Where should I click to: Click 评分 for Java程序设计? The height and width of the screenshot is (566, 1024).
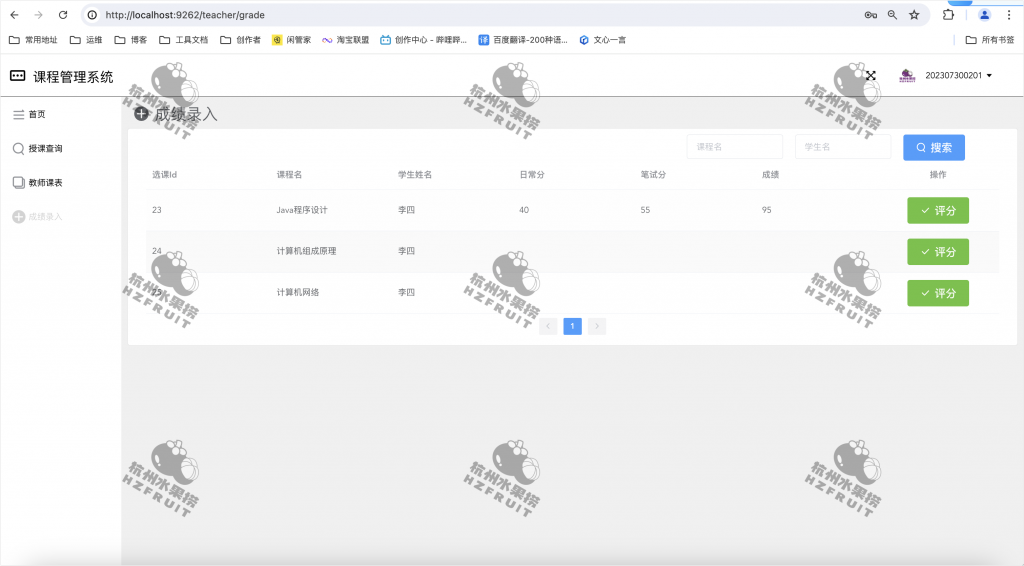pos(938,210)
